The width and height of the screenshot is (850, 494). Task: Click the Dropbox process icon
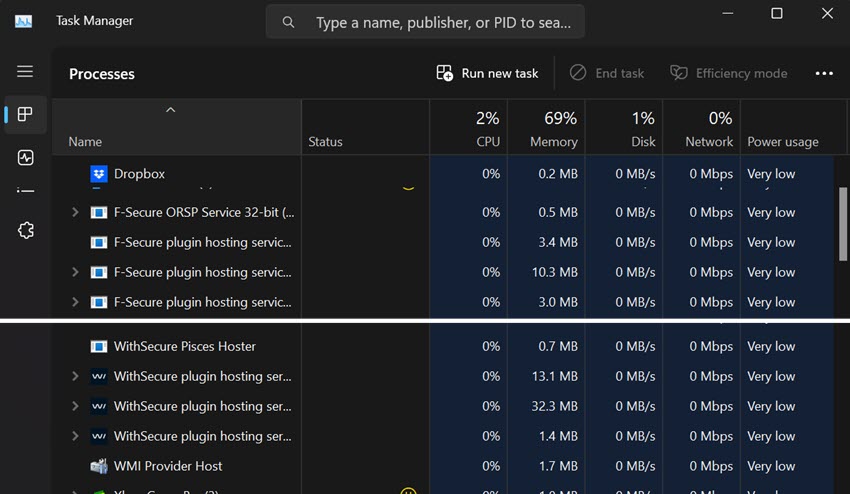(x=98, y=174)
